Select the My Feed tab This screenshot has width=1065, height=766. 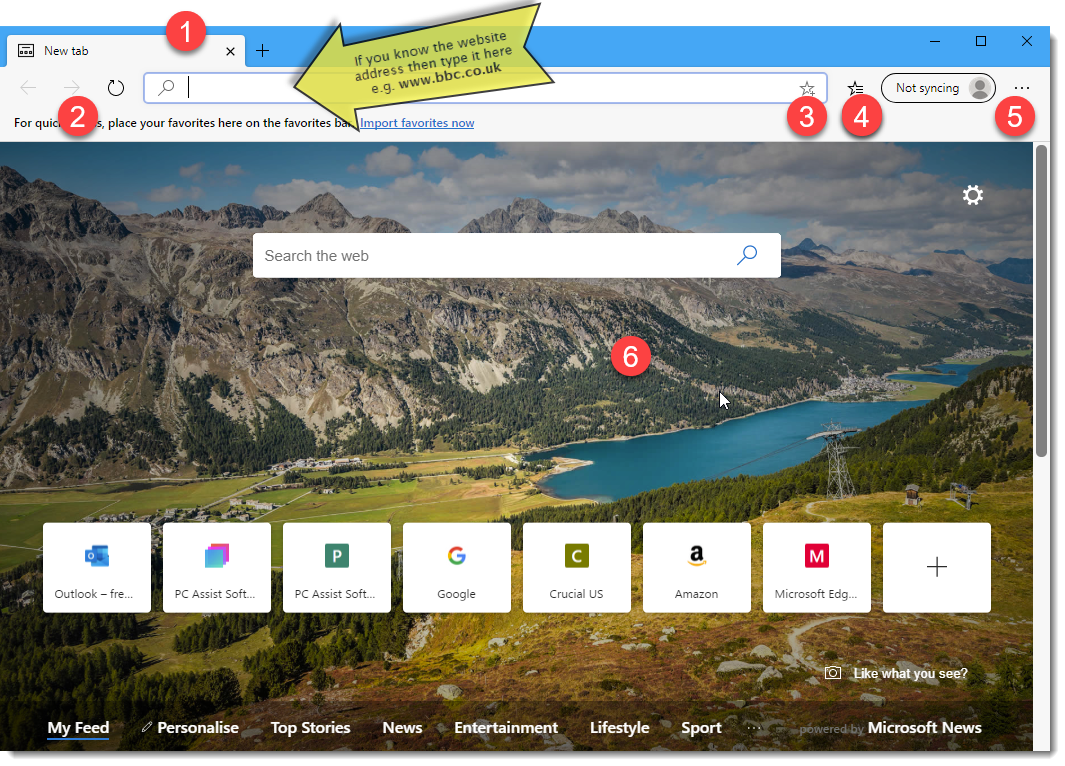(x=78, y=728)
